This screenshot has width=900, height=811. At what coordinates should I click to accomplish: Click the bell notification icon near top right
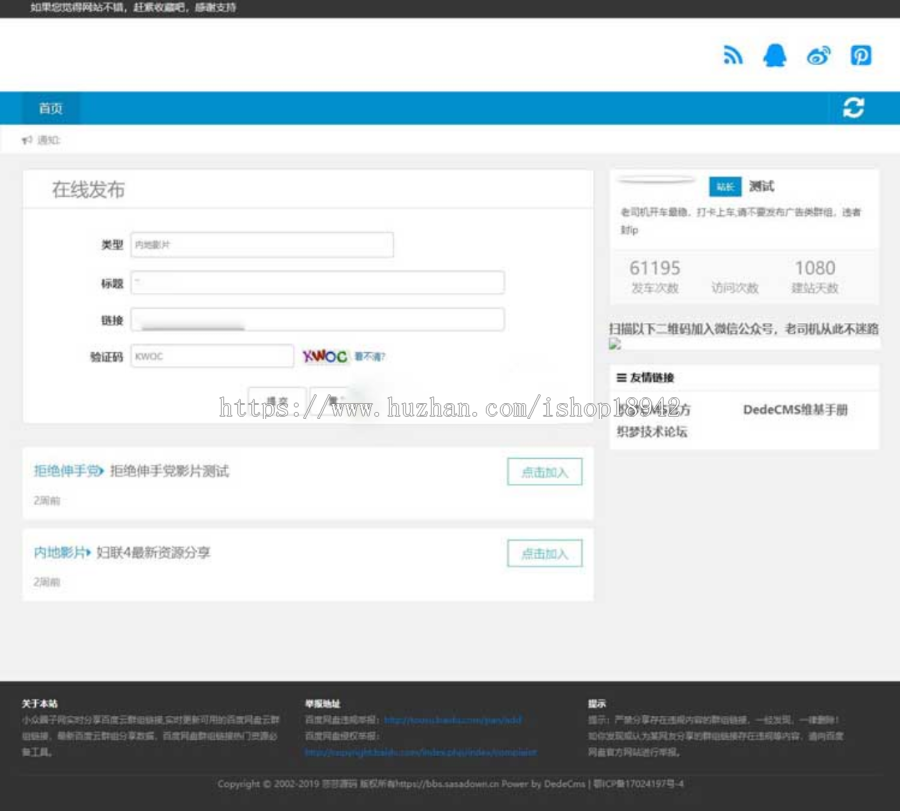(775, 56)
